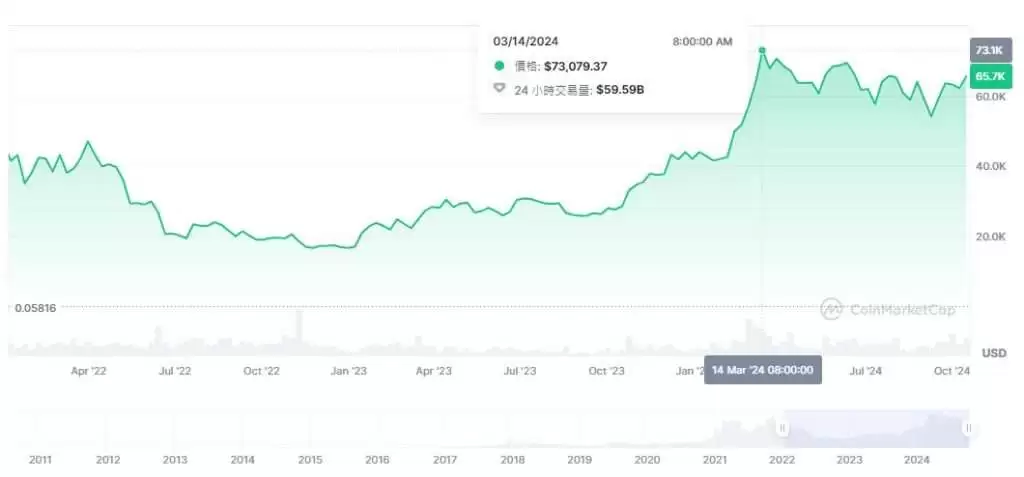Click the CoinMarketCap watermark text

coord(900,310)
